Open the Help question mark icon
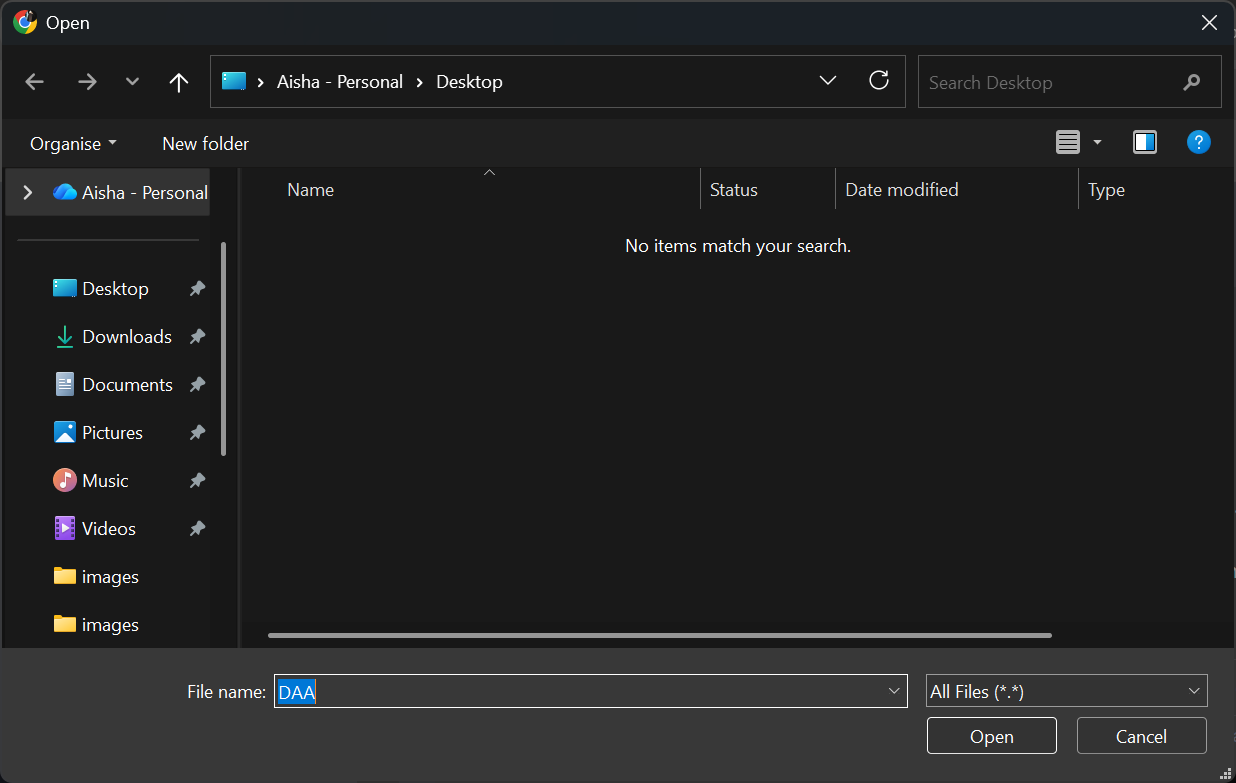The width and height of the screenshot is (1236, 783). [x=1198, y=142]
